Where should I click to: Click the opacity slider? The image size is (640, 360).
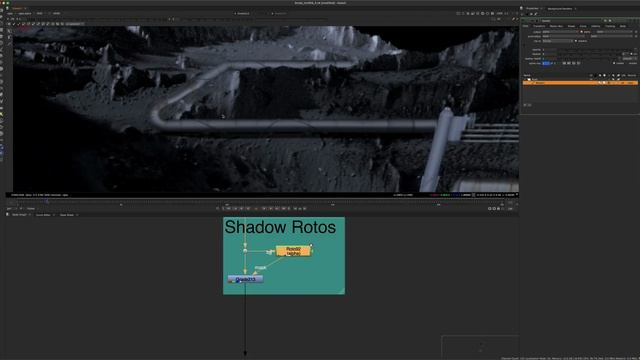pyautogui.click(x=596, y=50)
